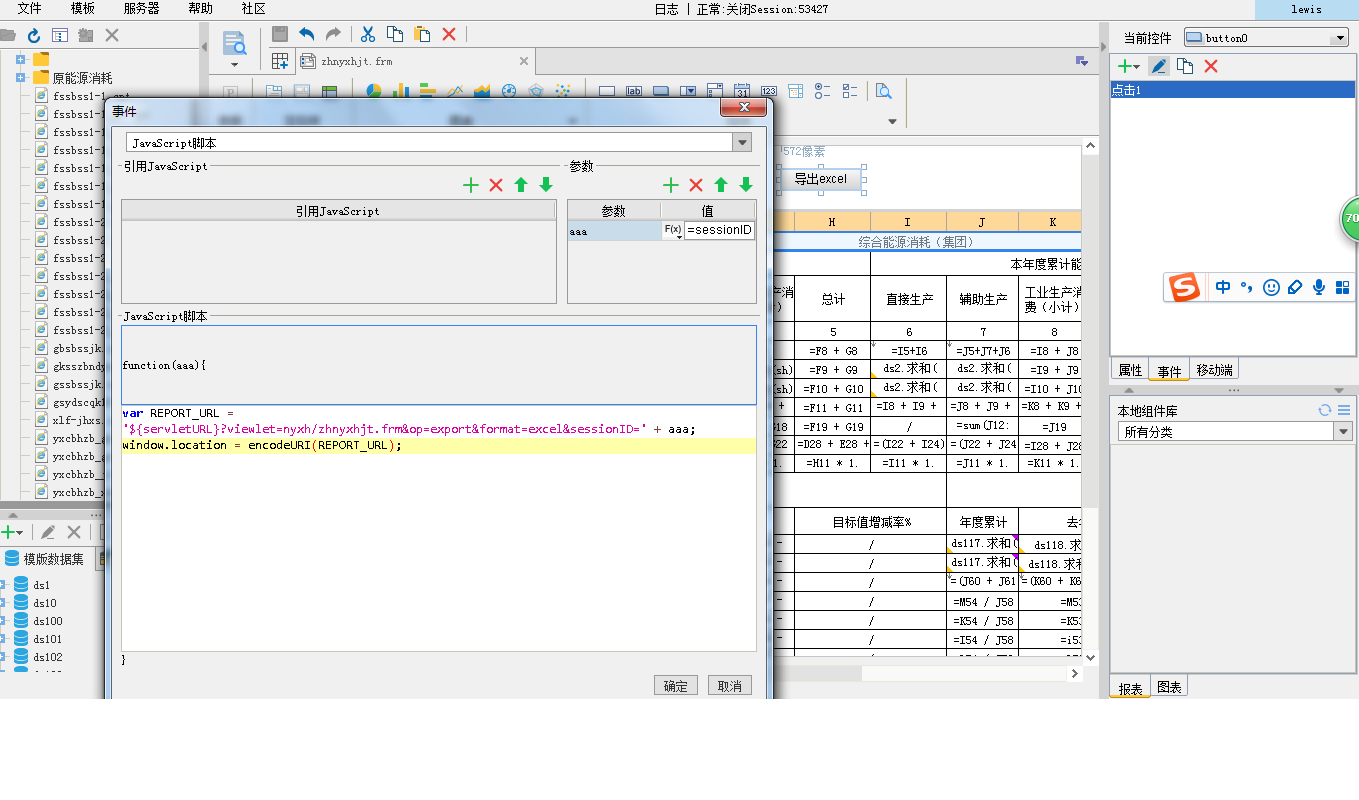Click the Save icon in the main toolbar
Image resolution: width=1359 pixels, height=800 pixels.
[x=280, y=34]
